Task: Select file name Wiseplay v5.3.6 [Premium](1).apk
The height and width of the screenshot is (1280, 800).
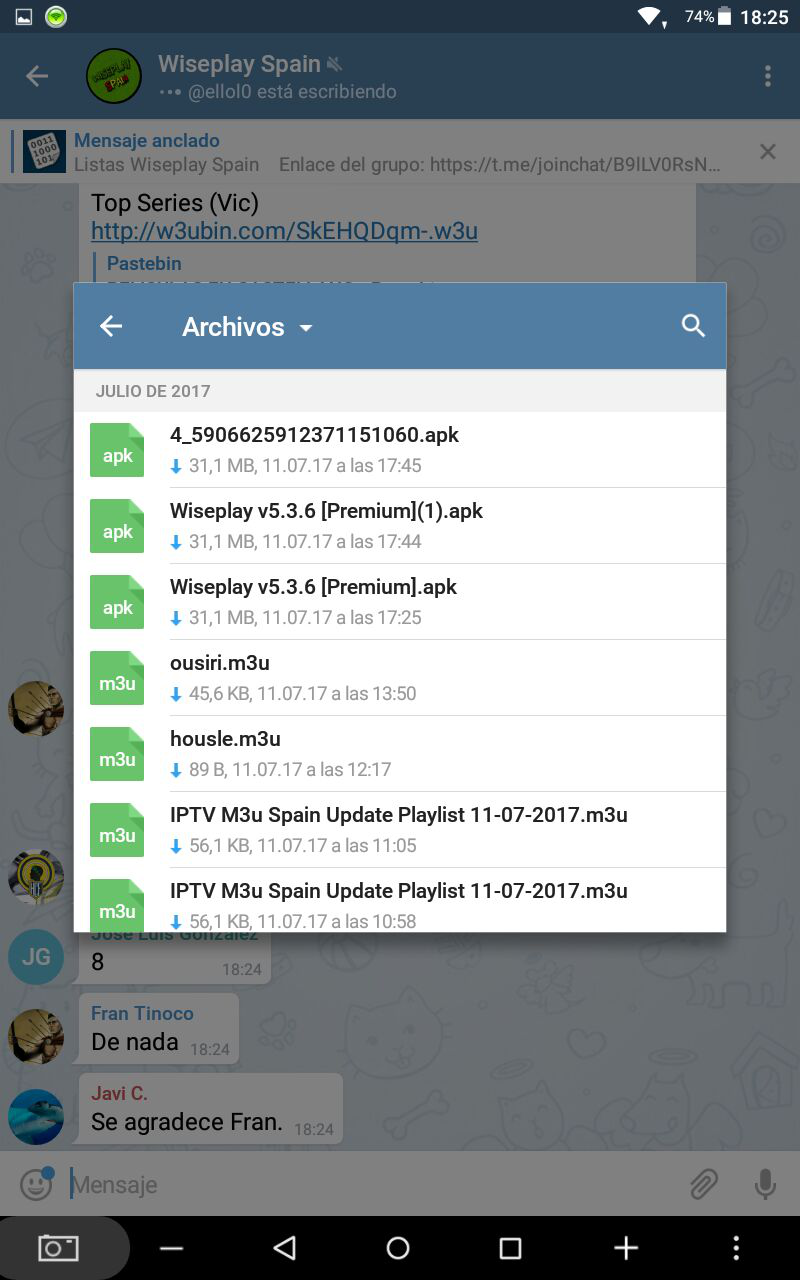Action: [326, 511]
